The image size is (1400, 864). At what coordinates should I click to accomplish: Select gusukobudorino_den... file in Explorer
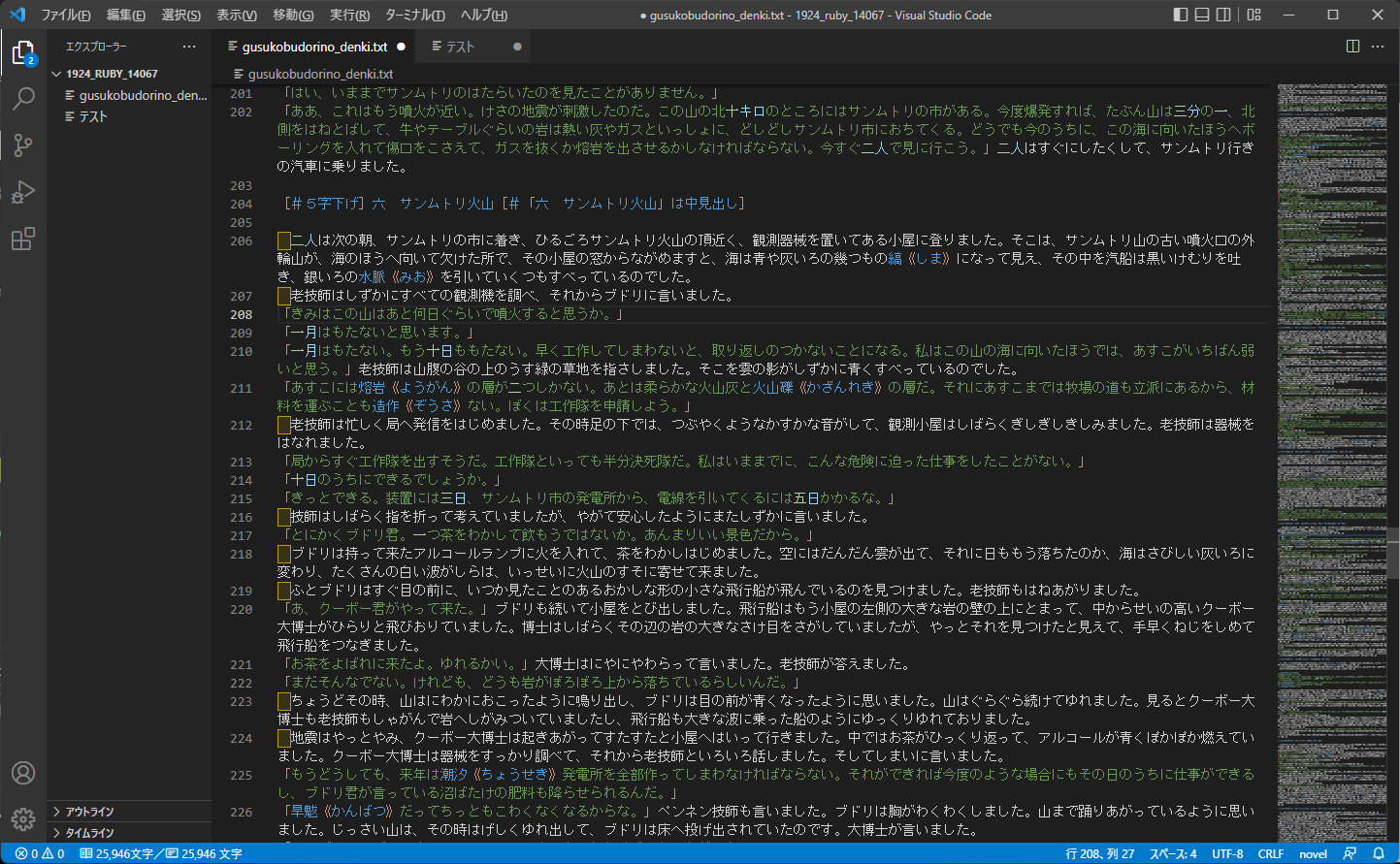pyautogui.click(x=129, y=95)
